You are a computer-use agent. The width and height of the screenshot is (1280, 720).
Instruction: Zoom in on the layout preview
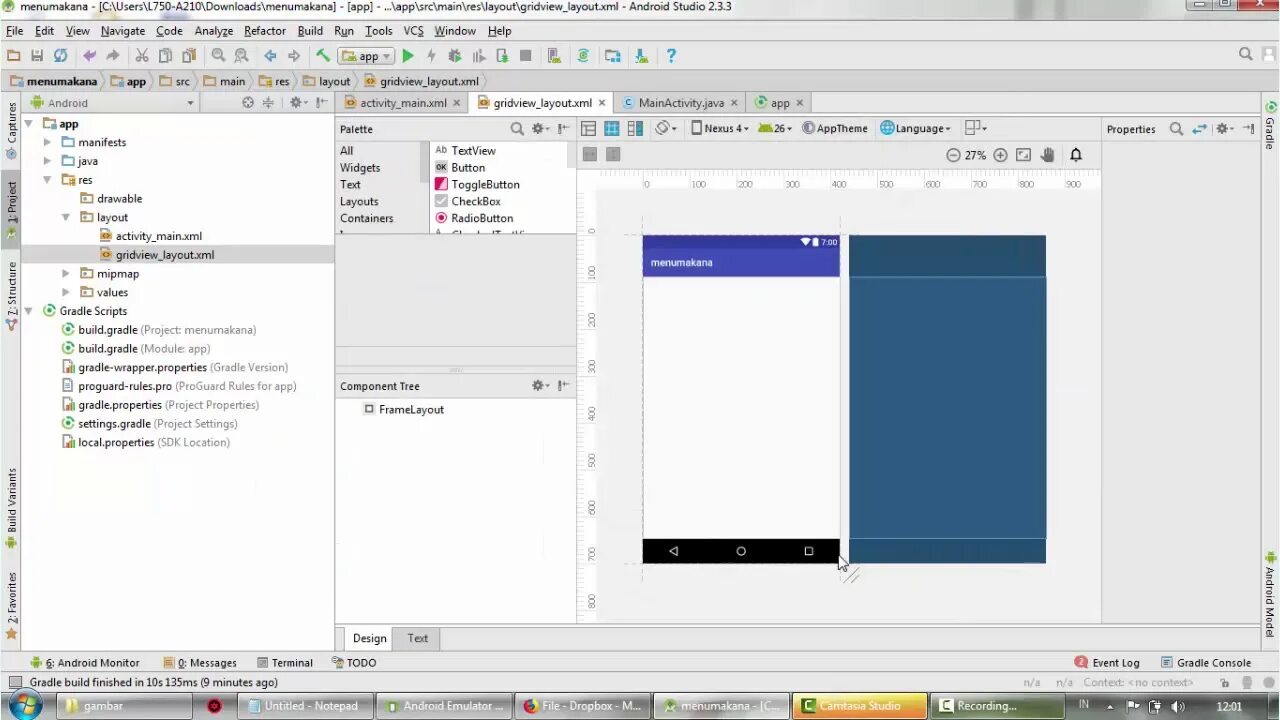pos(1000,155)
